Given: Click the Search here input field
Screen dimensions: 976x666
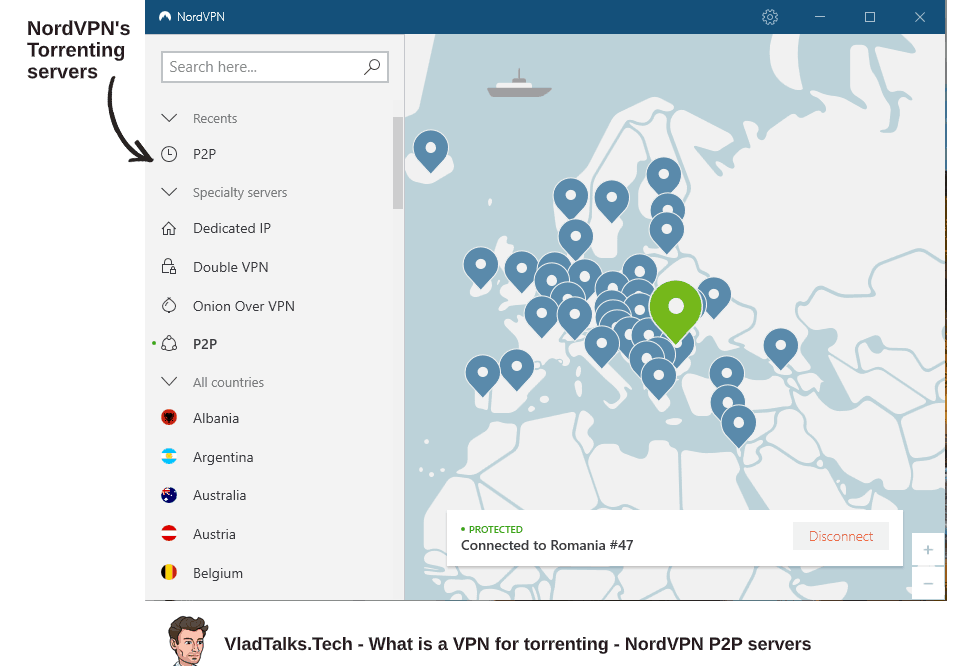Looking at the screenshot, I should click(274, 67).
